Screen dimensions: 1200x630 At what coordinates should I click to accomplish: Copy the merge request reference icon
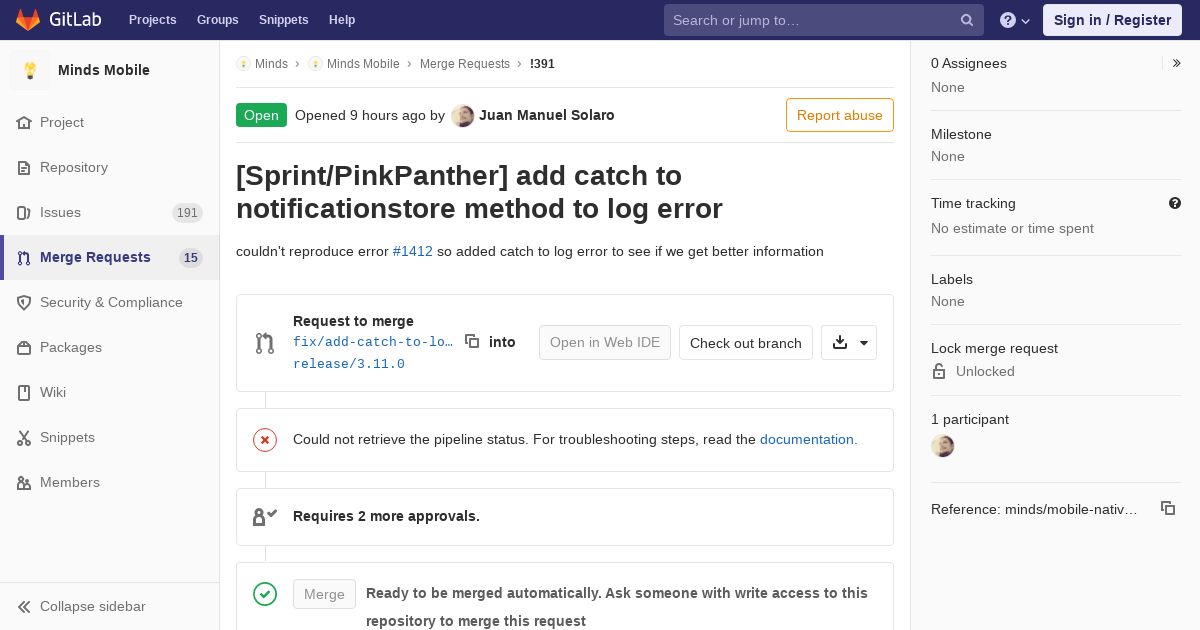[1167, 508]
